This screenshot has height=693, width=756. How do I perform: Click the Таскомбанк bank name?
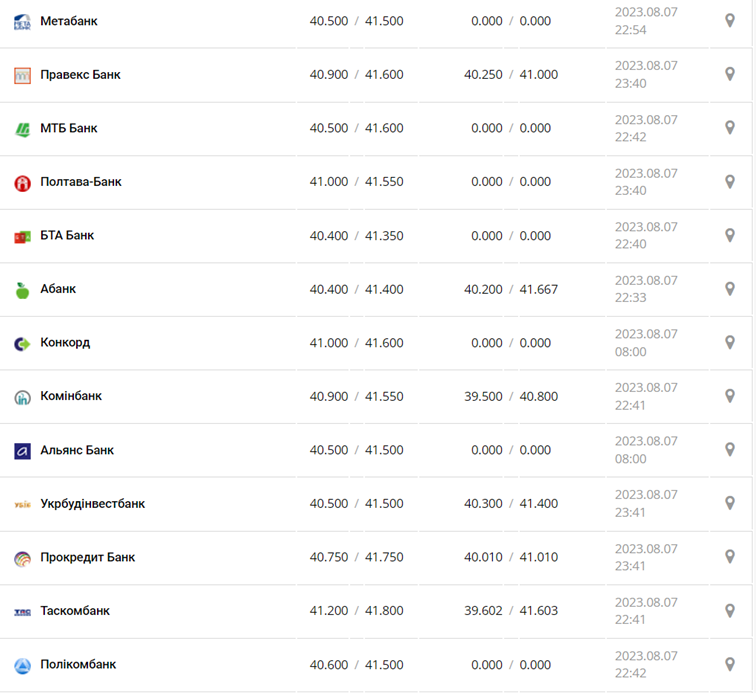coord(75,611)
